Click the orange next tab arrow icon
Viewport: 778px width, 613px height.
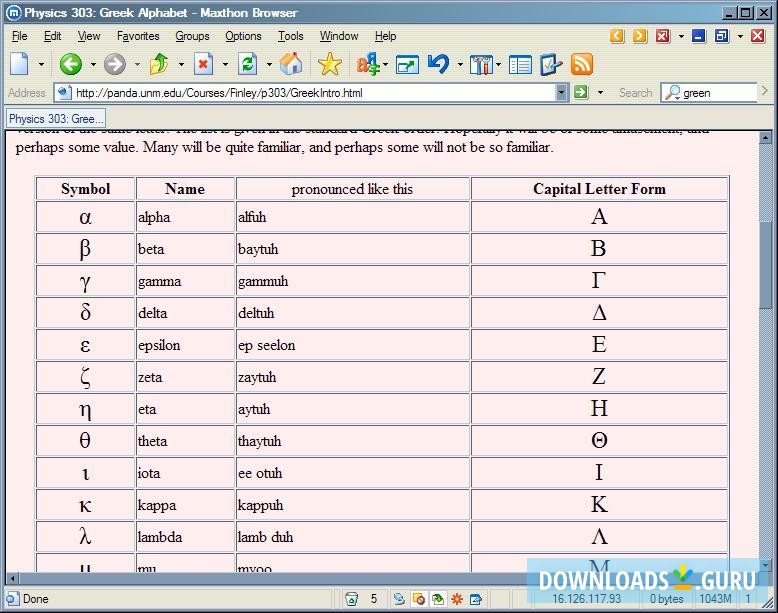(640, 36)
